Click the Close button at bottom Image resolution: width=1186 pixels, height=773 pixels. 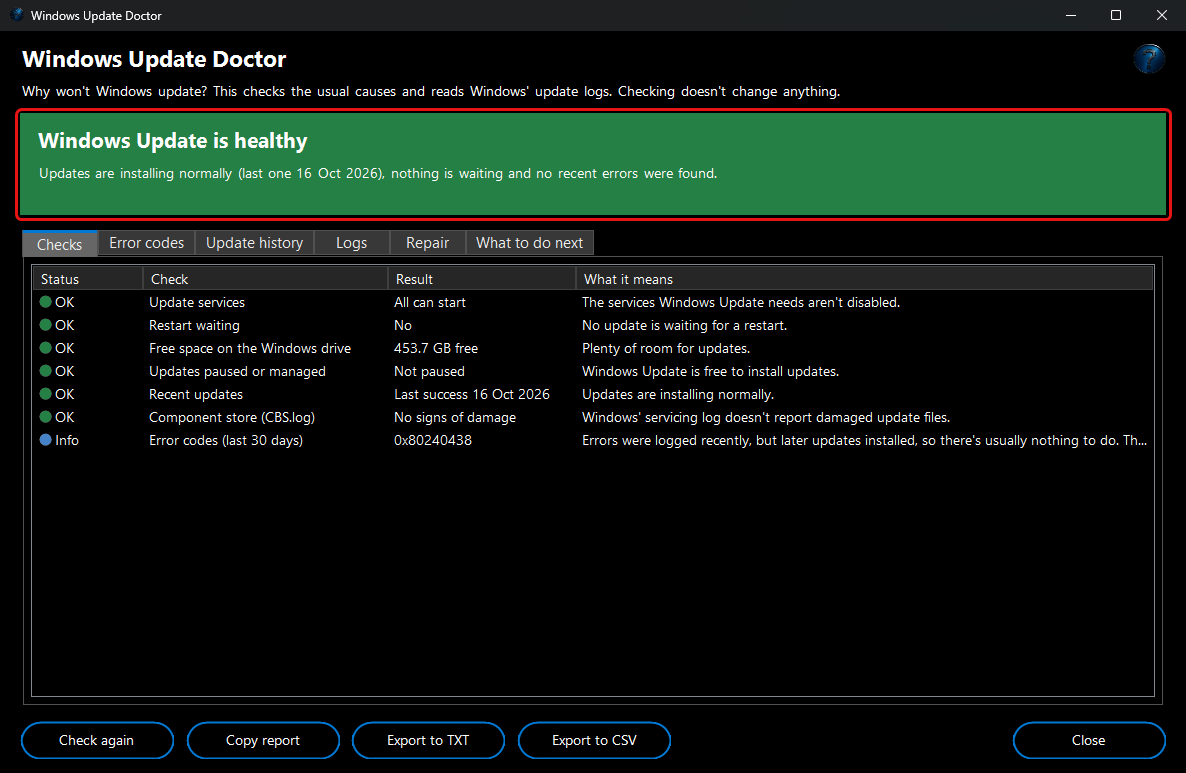(x=1089, y=740)
